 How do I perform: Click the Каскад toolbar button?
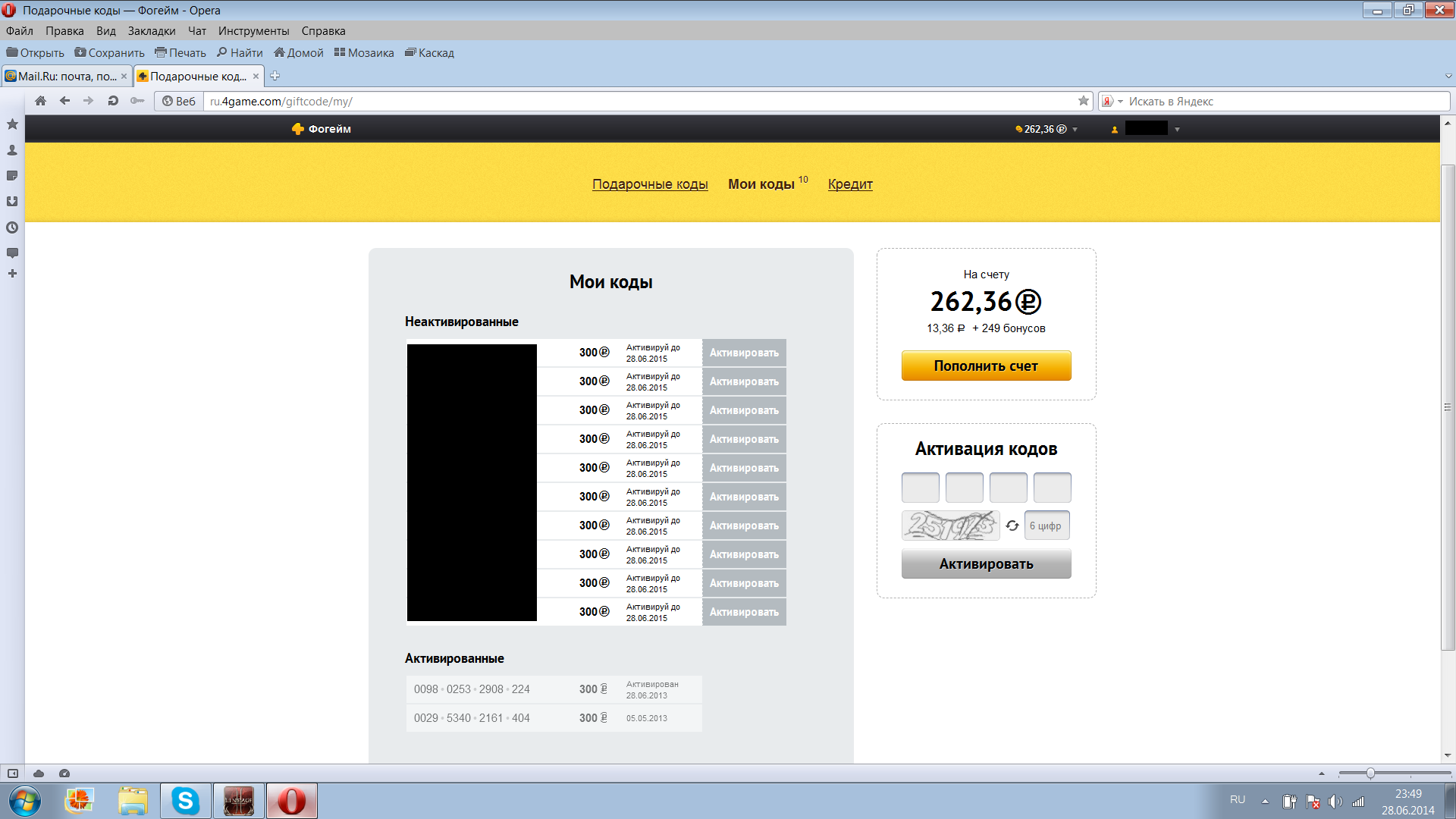pyautogui.click(x=429, y=53)
